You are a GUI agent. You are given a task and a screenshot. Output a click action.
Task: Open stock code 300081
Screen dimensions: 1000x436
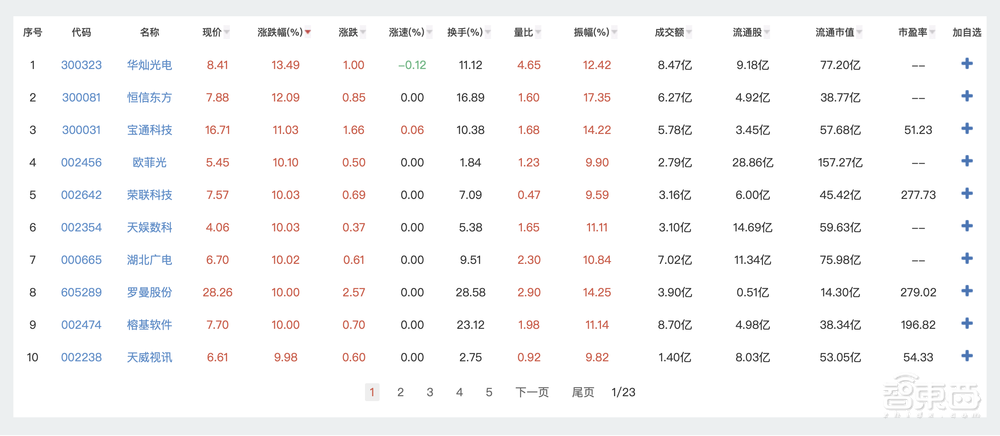coord(81,97)
